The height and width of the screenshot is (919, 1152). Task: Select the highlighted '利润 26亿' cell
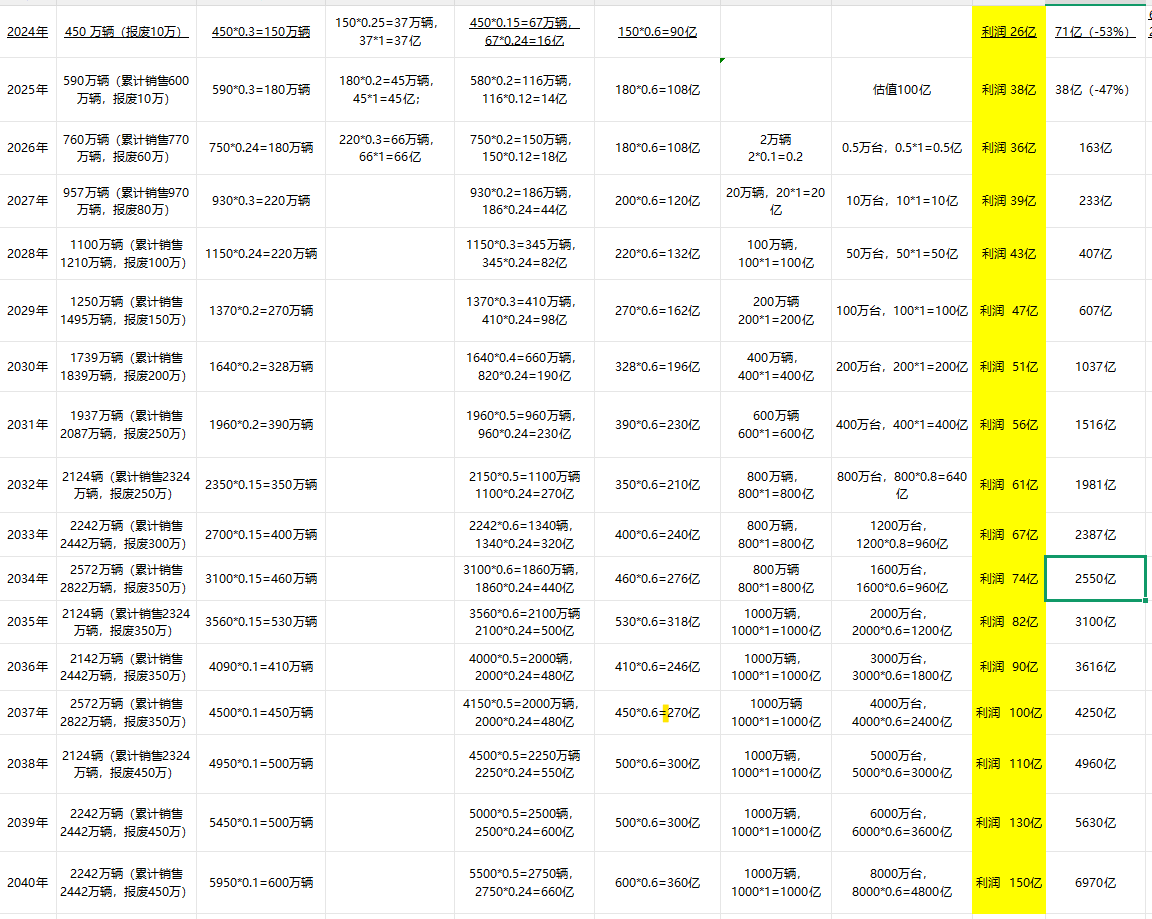tap(1008, 32)
